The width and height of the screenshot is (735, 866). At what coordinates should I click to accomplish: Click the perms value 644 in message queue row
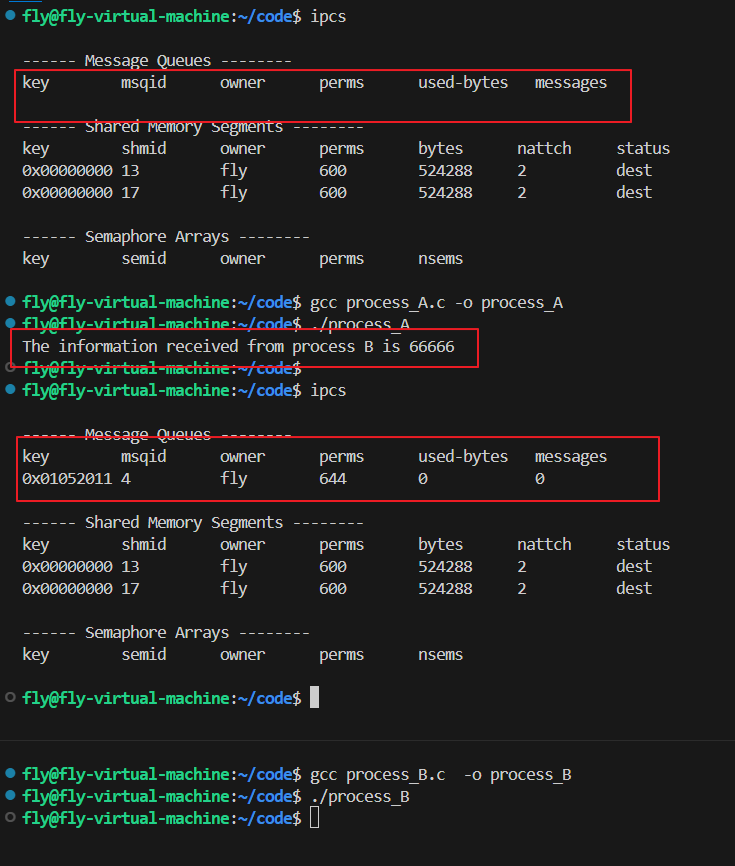(x=333, y=479)
